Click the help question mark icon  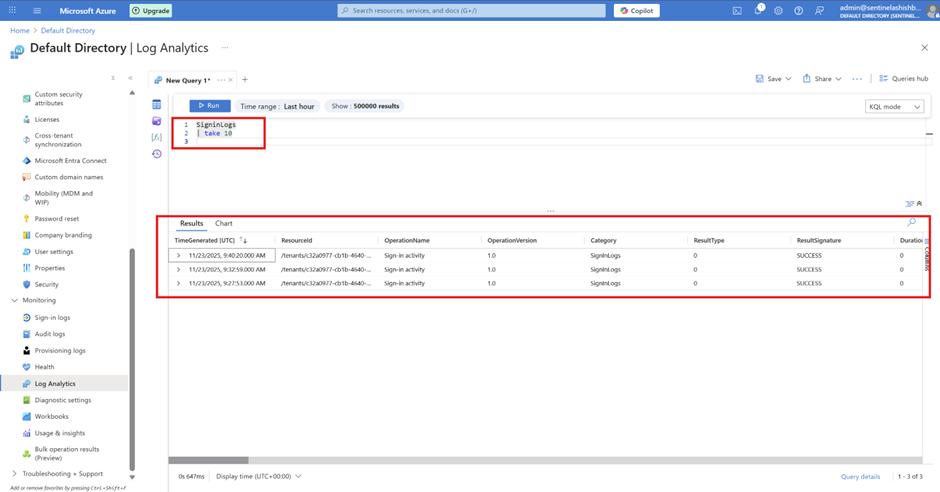798,11
